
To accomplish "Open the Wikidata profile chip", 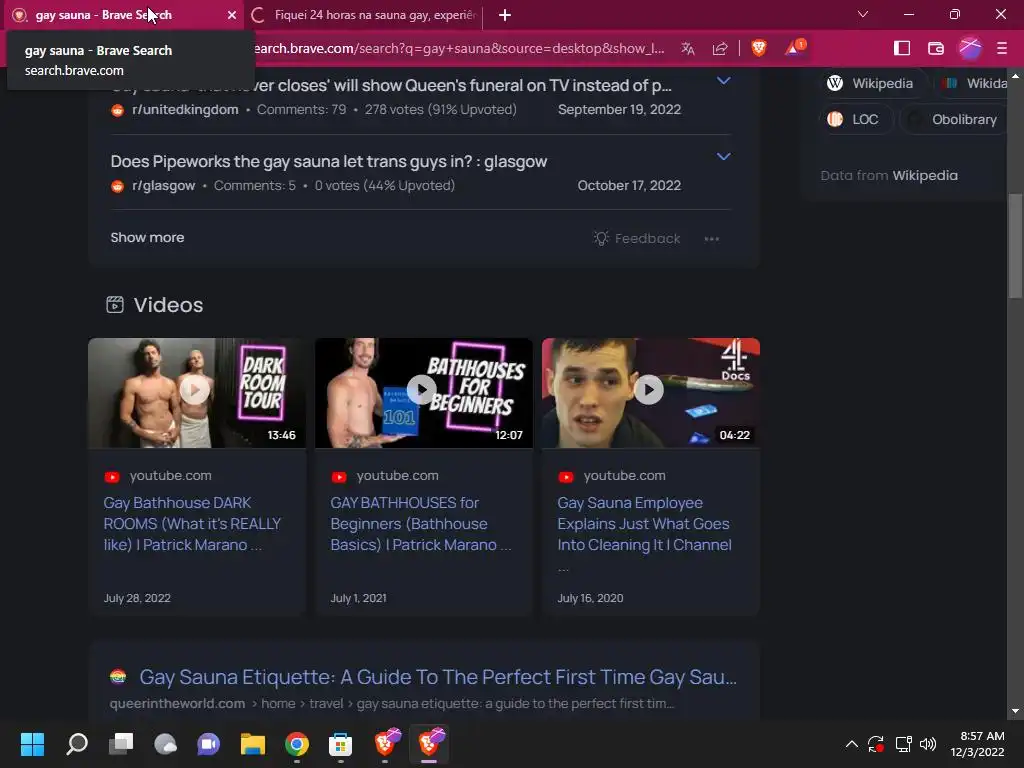I will click(x=971, y=84).
